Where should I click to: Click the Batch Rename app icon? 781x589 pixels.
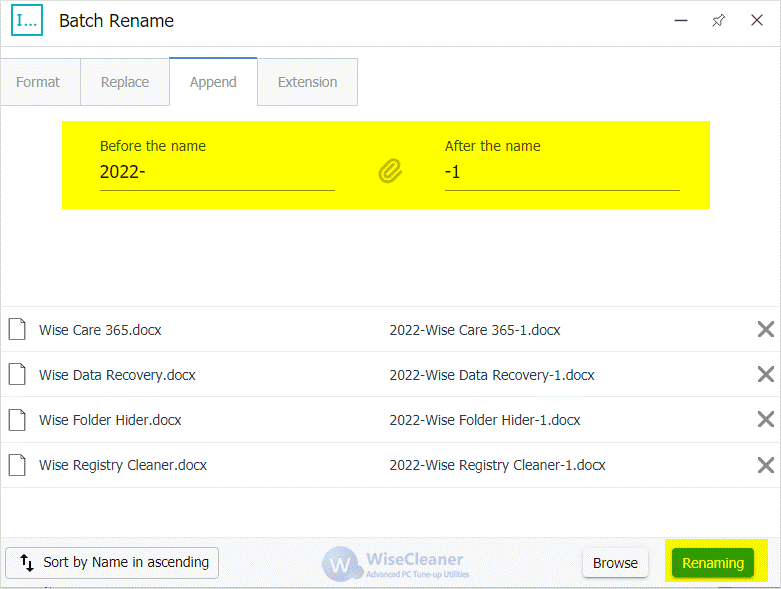coord(27,20)
